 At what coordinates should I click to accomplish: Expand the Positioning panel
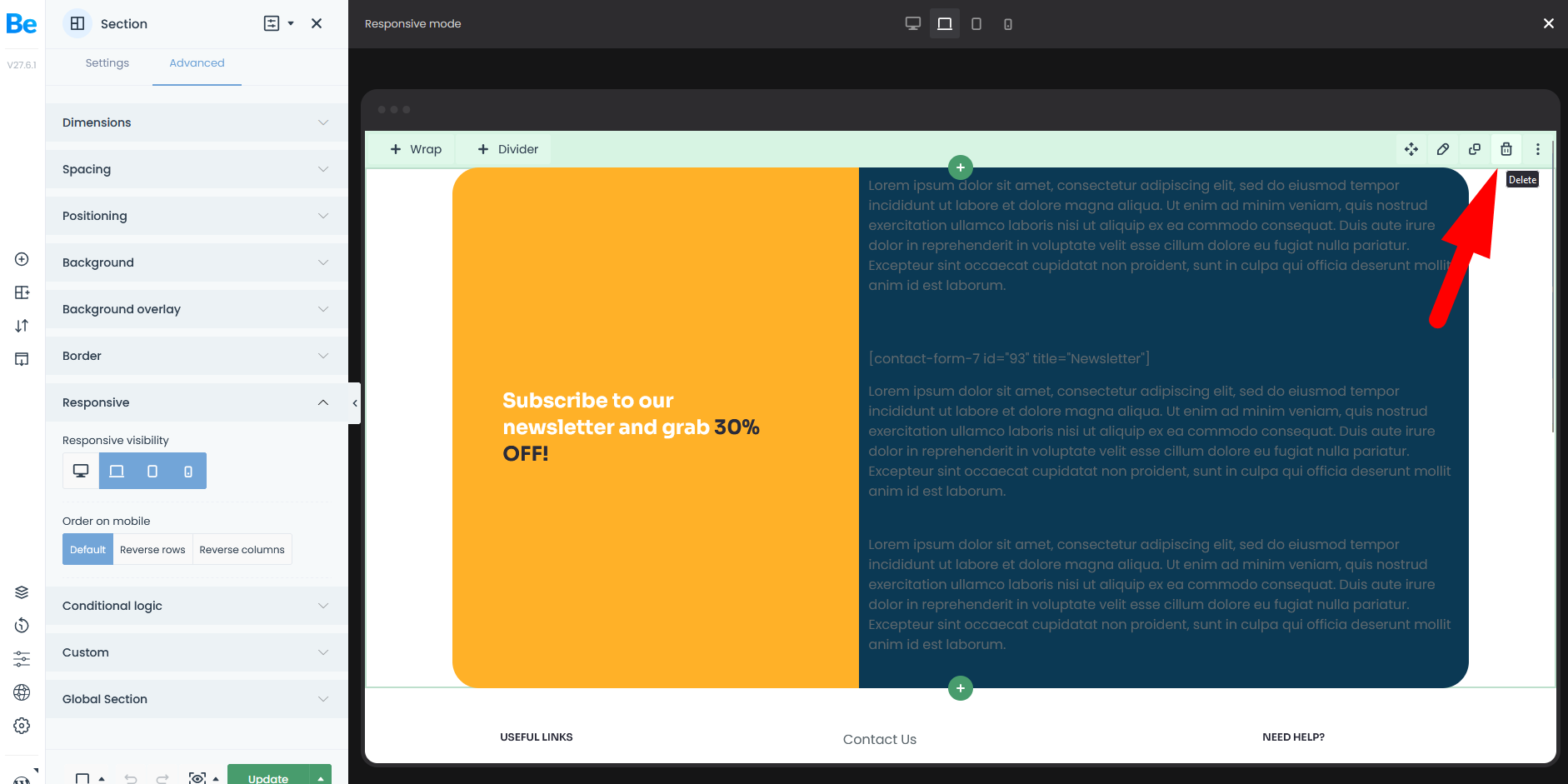197,216
